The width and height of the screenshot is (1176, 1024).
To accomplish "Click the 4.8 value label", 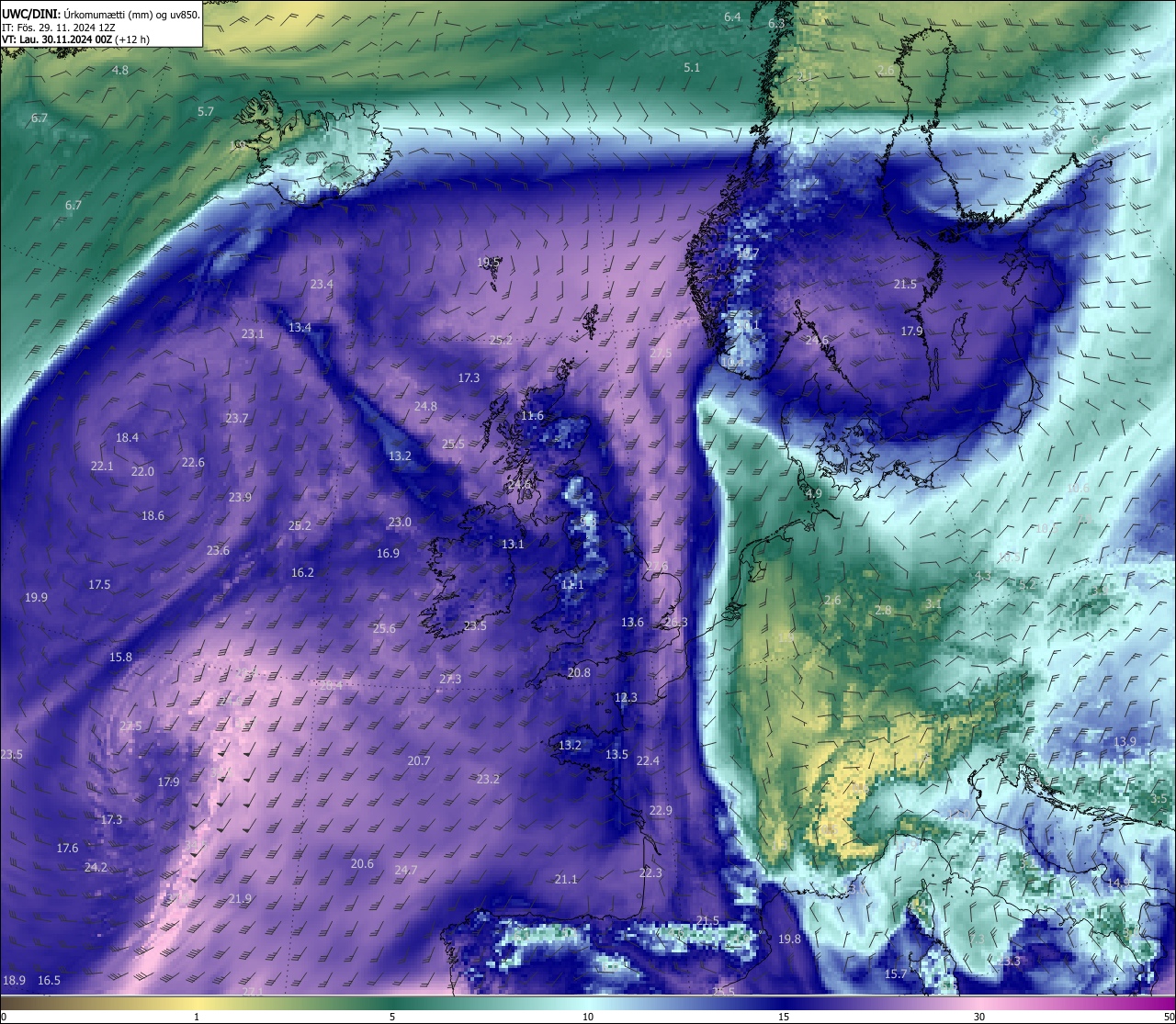I will coord(120,71).
